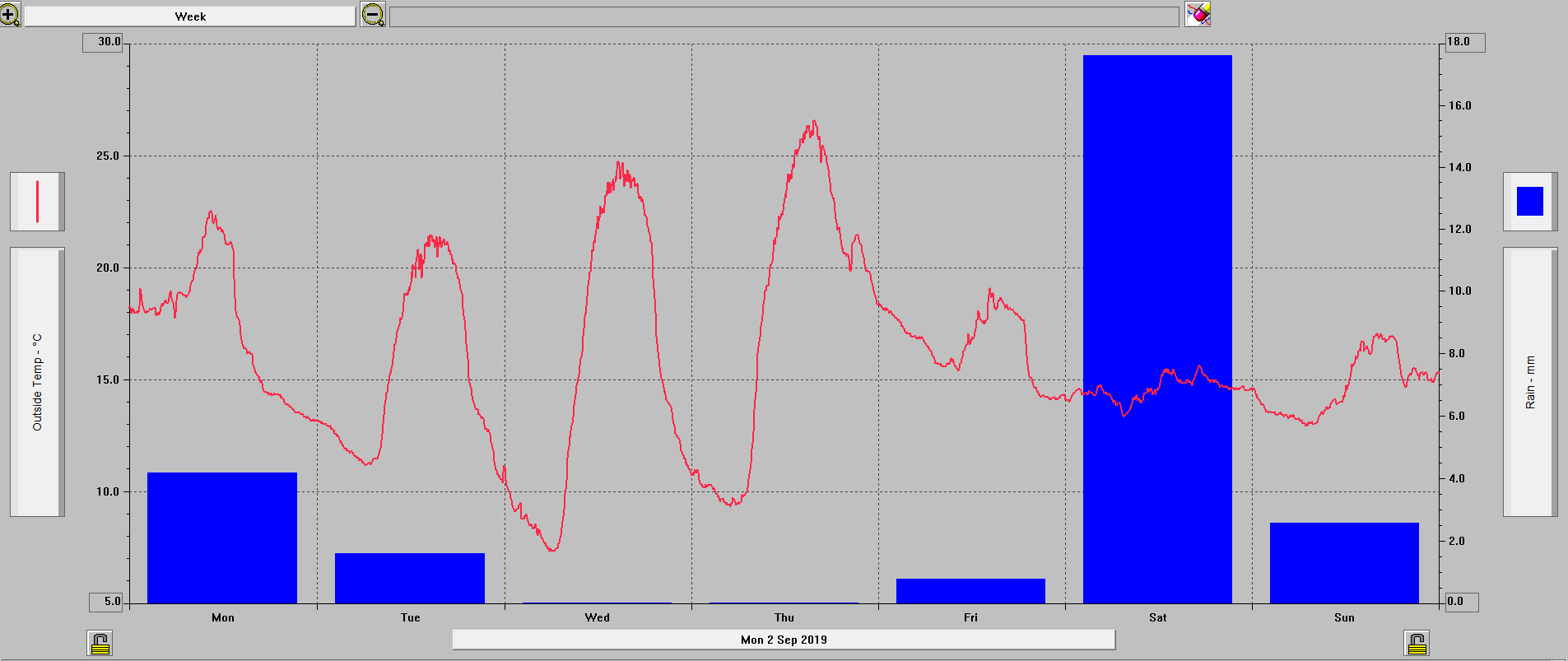This screenshot has height=661, width=1568.
Task: Click the 30.0 left axis maximum box
Action: click(103, 42)
